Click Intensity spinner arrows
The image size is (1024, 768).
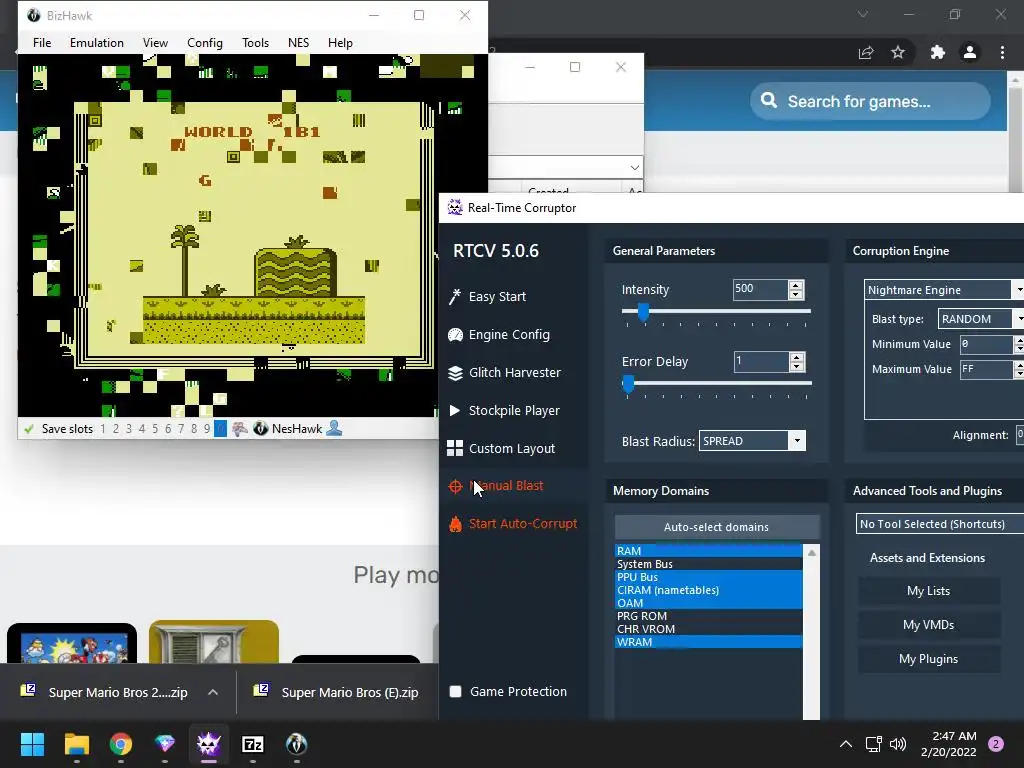(796, 289)
